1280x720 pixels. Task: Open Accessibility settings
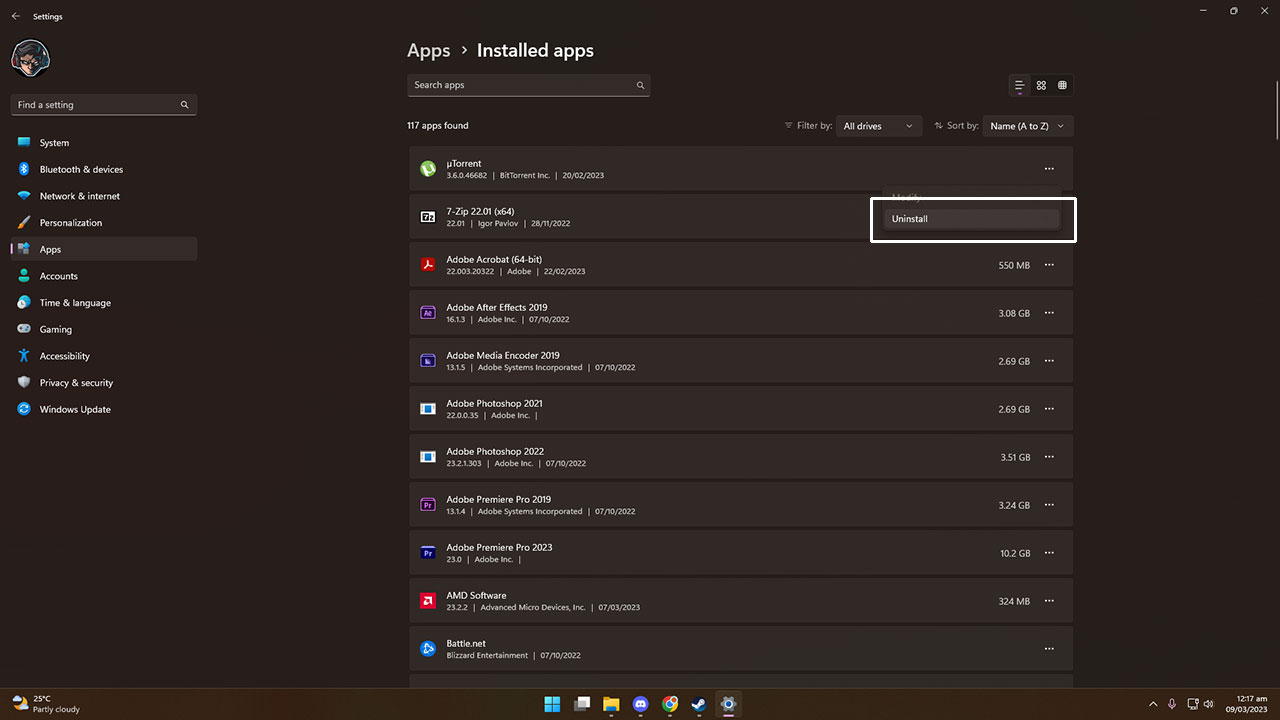pos(104,356)
